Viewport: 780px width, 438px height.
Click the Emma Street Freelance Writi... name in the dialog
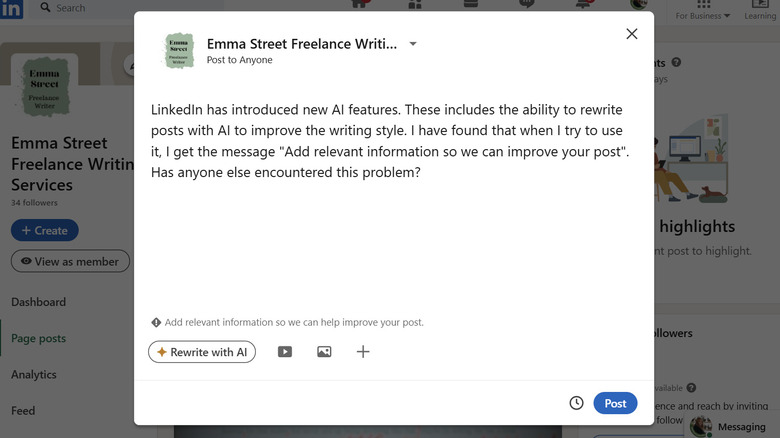pyautogui.click(x=302, y=44)
